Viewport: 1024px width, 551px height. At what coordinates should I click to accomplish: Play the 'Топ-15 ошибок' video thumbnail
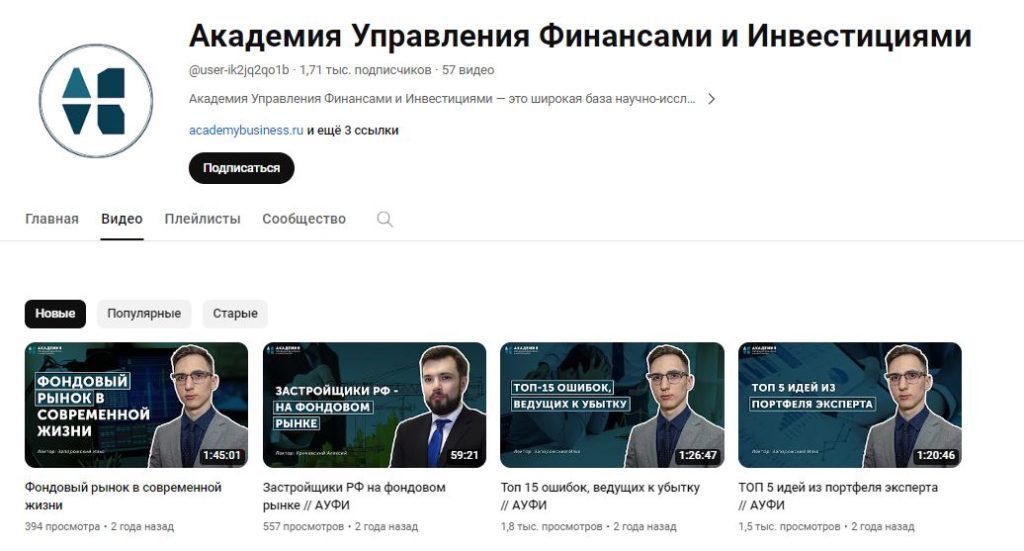click(x=612, y=405)
